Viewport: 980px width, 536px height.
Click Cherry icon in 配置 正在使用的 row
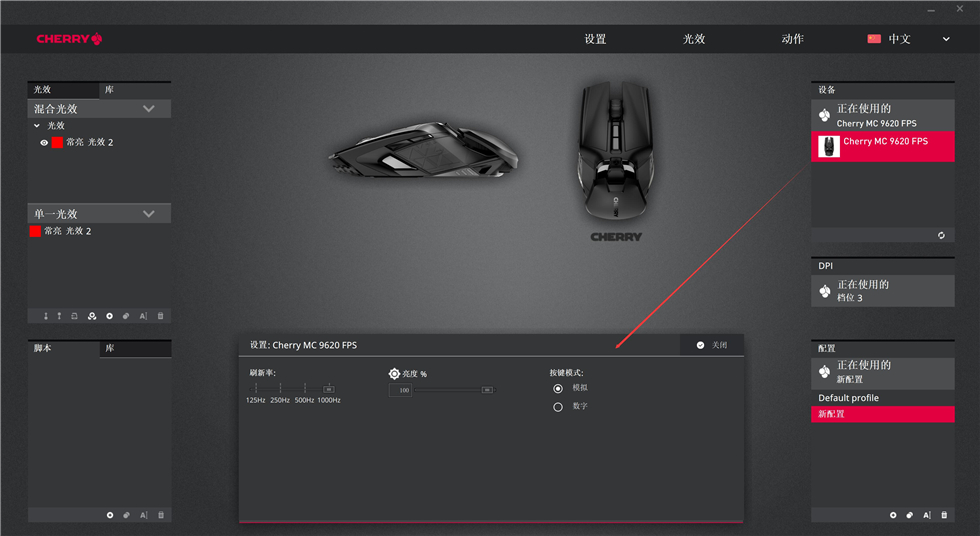(x=825, y=372)
